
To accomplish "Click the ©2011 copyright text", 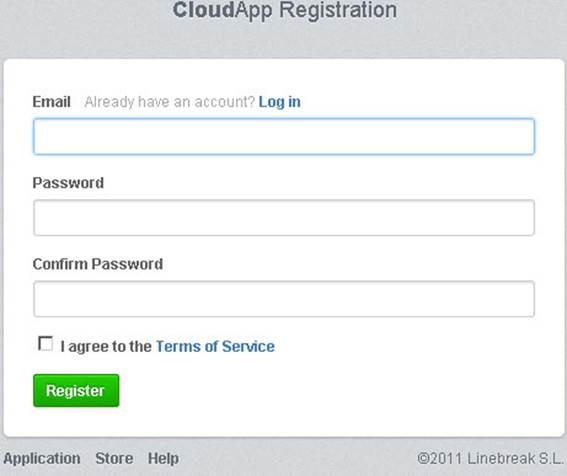I will 440,459.
